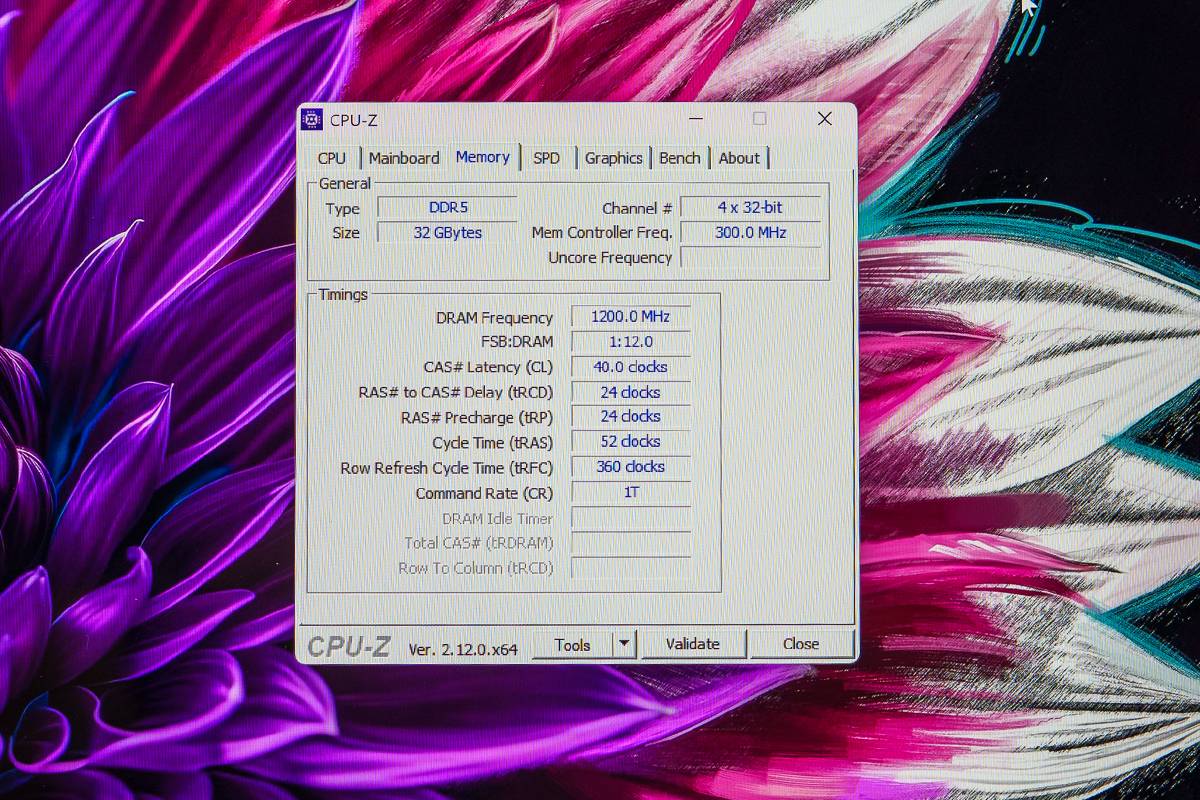
Task: Click the Validate button
Action: [693, 644]
